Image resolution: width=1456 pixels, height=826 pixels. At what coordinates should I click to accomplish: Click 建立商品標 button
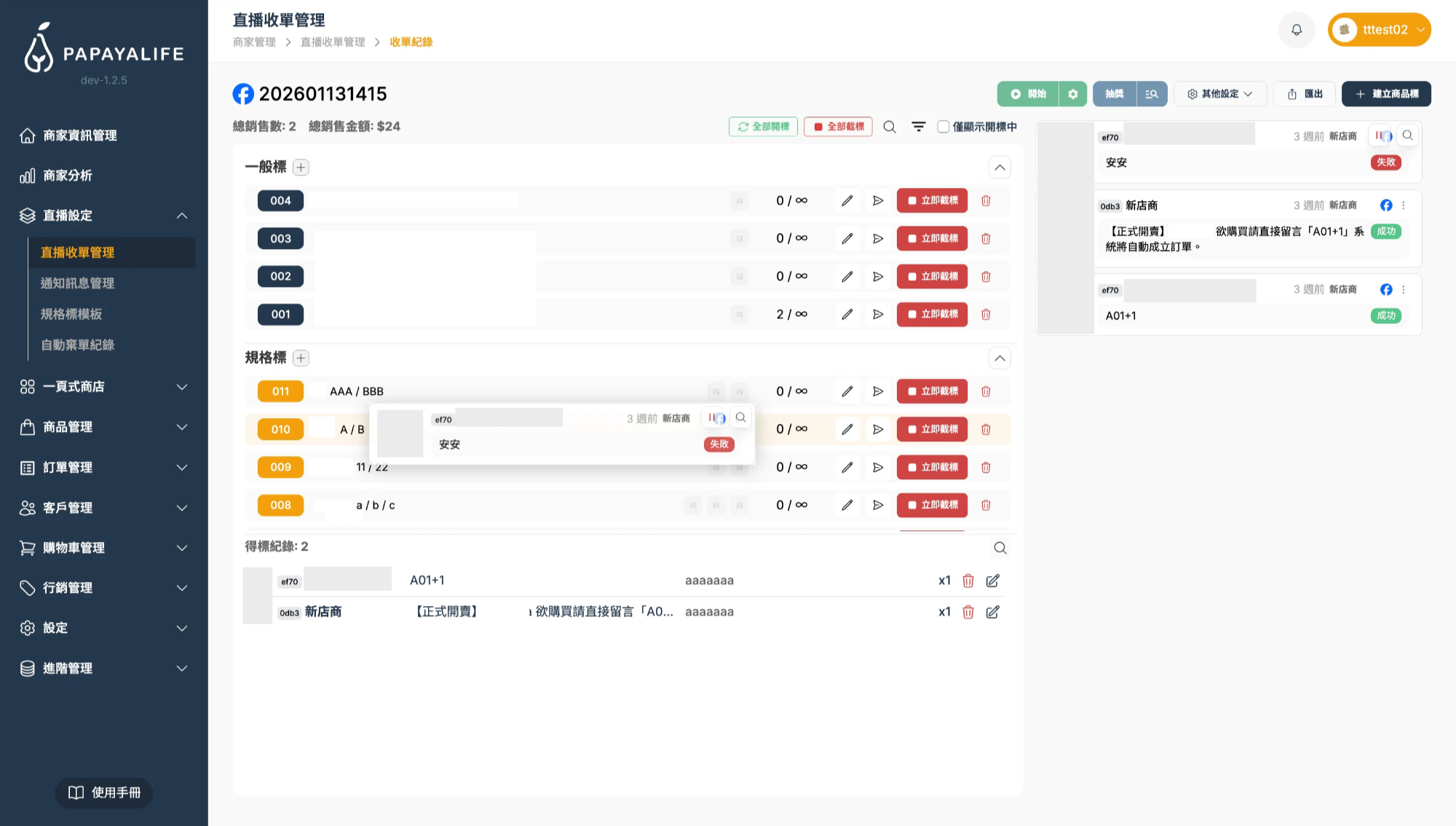coord(1386,94)
